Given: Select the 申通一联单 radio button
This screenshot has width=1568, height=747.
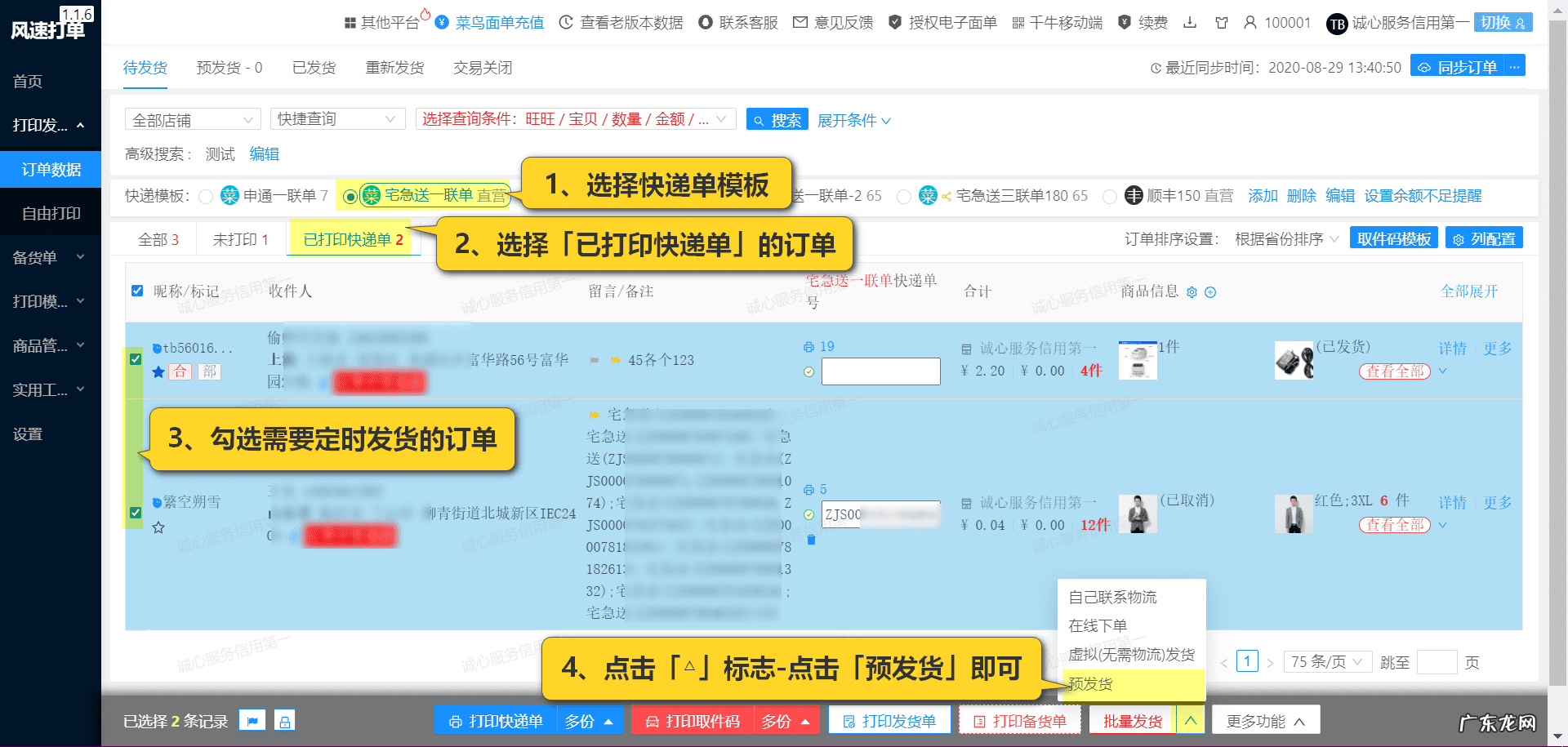Looking at the screenshot, I should [206, 196].
